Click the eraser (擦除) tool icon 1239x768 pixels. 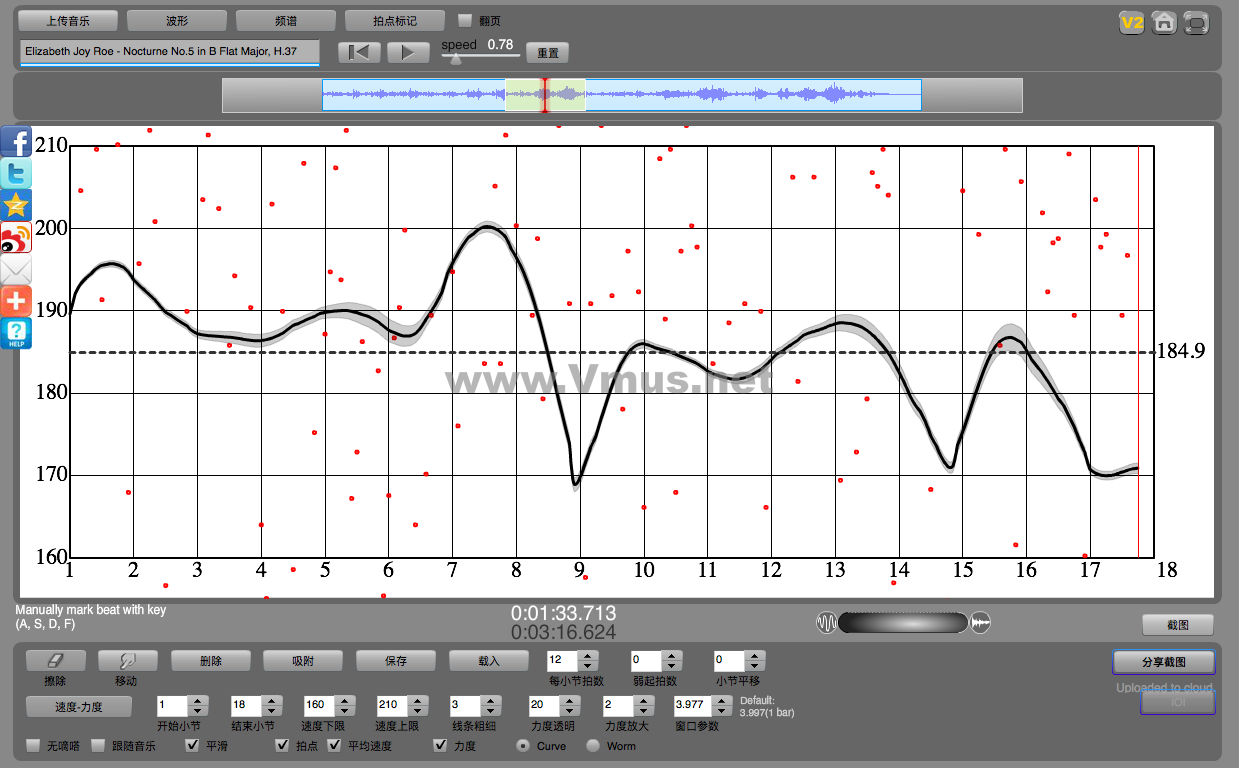[55, 661]
